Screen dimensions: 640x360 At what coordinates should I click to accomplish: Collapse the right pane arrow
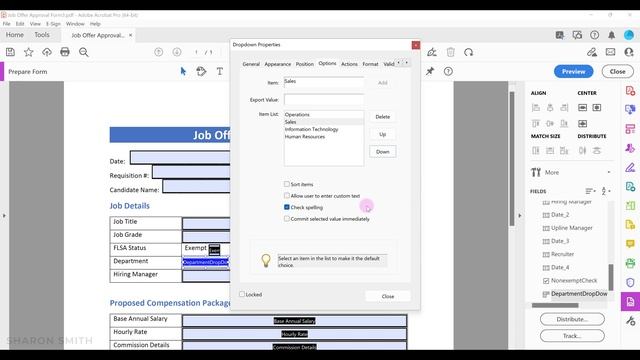(520, 216)
